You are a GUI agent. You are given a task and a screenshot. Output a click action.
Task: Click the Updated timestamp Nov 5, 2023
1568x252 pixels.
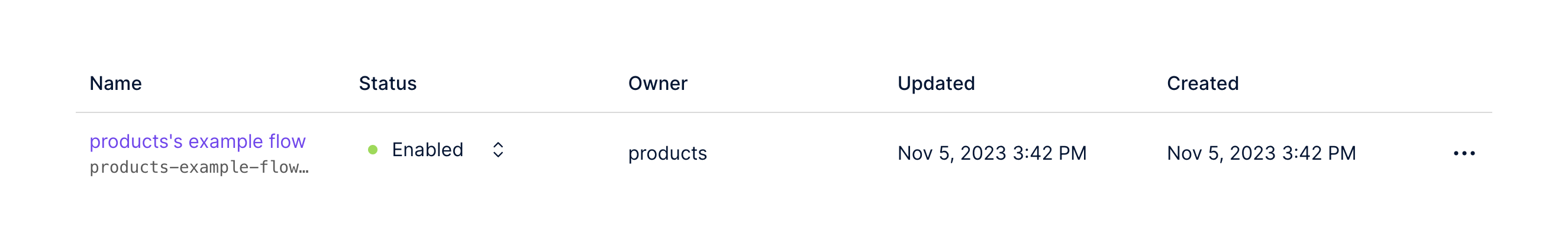point(992,153)
